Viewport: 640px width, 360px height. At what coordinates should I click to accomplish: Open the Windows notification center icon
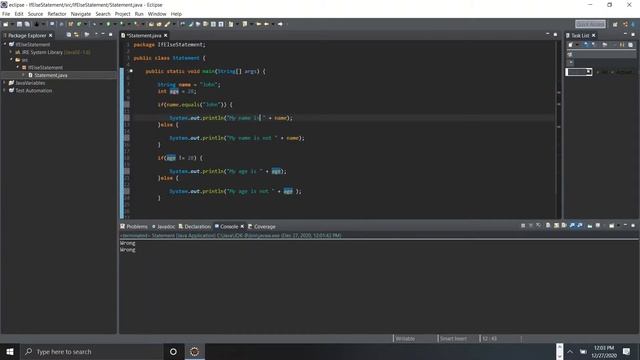coord(627,351)
